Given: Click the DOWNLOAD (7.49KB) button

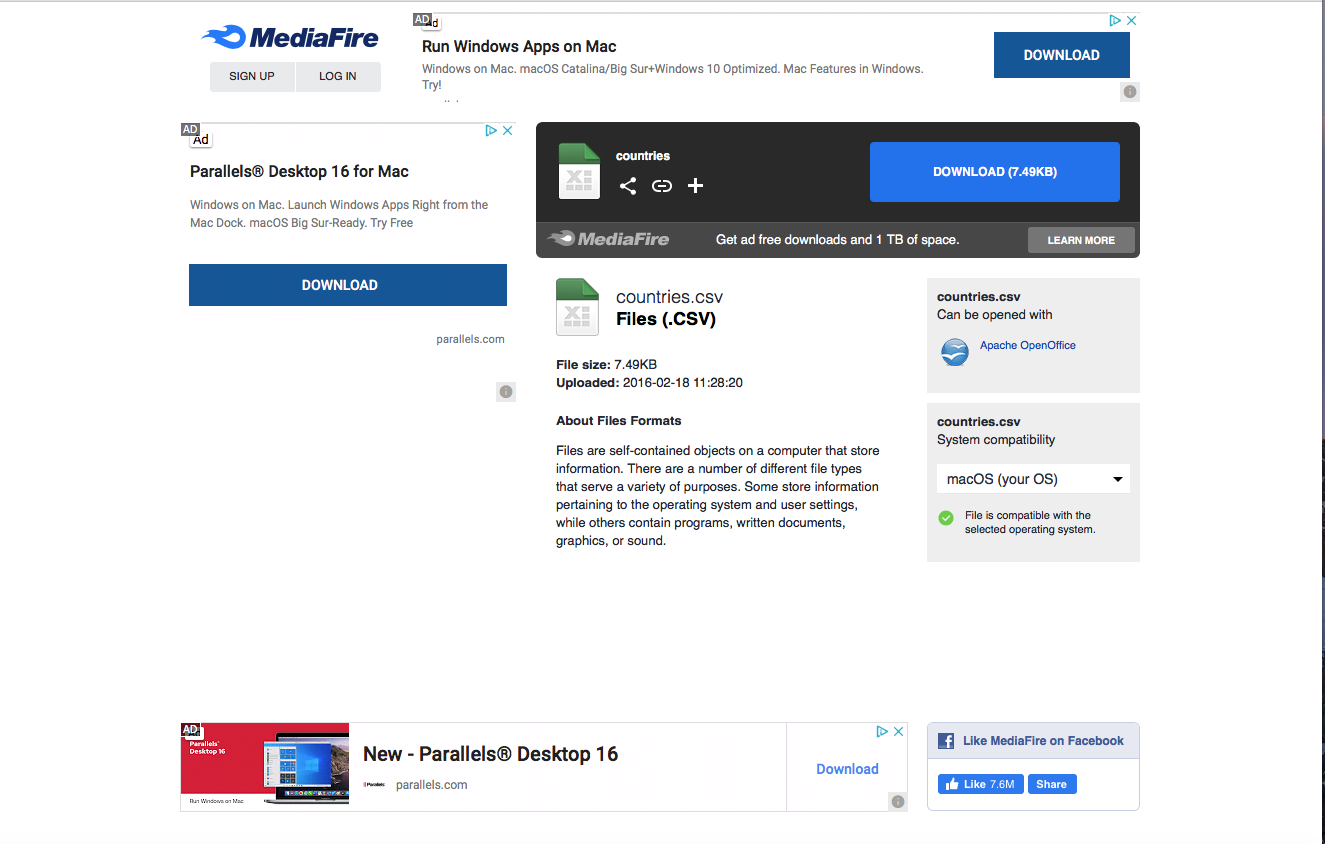Looking at the screenshot, I should coord(995,172).
